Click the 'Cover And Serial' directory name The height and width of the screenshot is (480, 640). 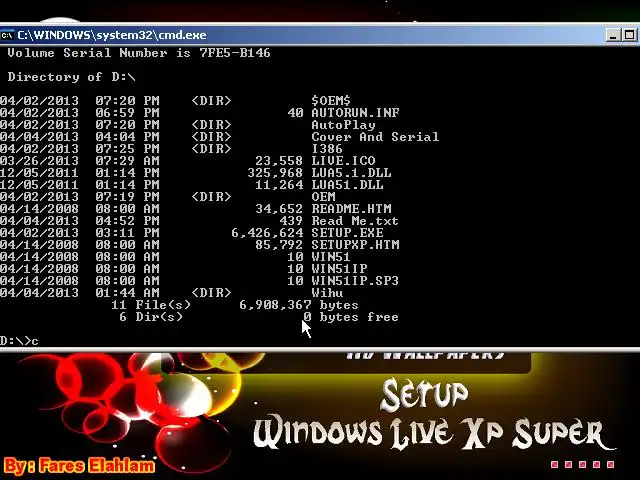point(375,137)
